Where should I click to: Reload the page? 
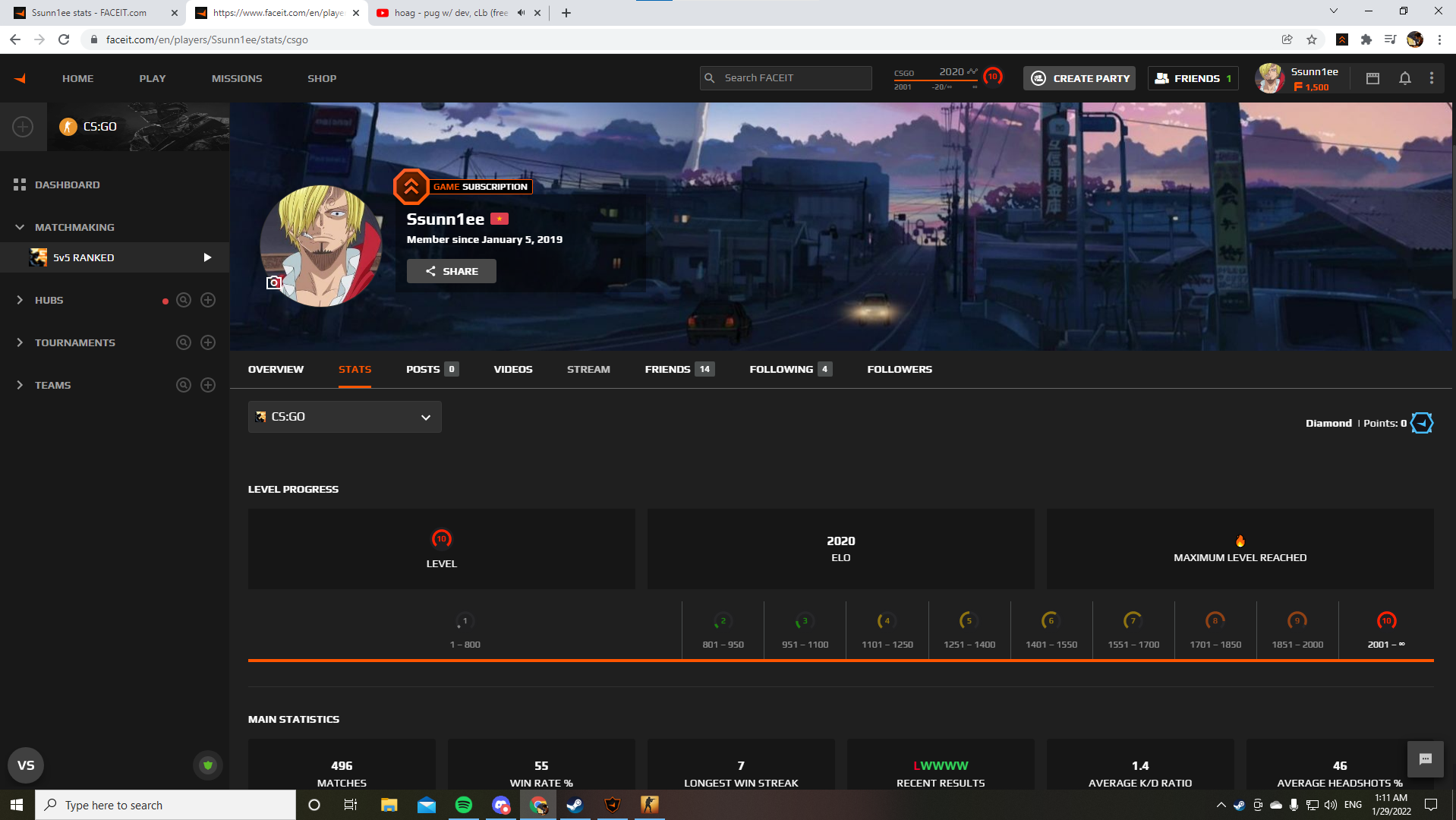[x=64, y=39]
